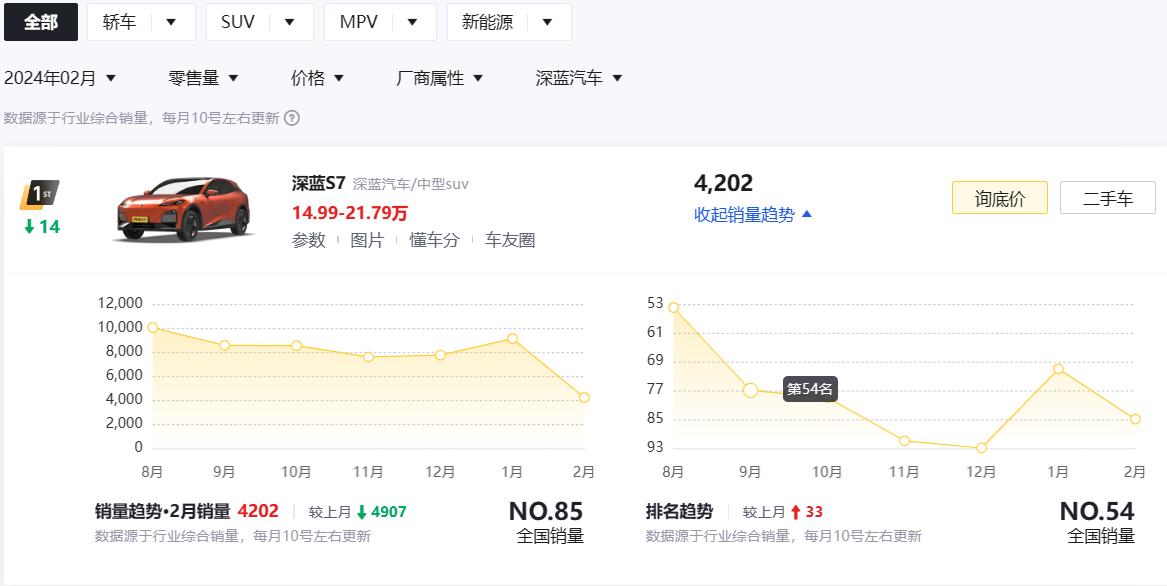Open the 轿车 dropdown arrow
Image resolution: width=1167 pixels, height=586 pixels.
point(171,22)
